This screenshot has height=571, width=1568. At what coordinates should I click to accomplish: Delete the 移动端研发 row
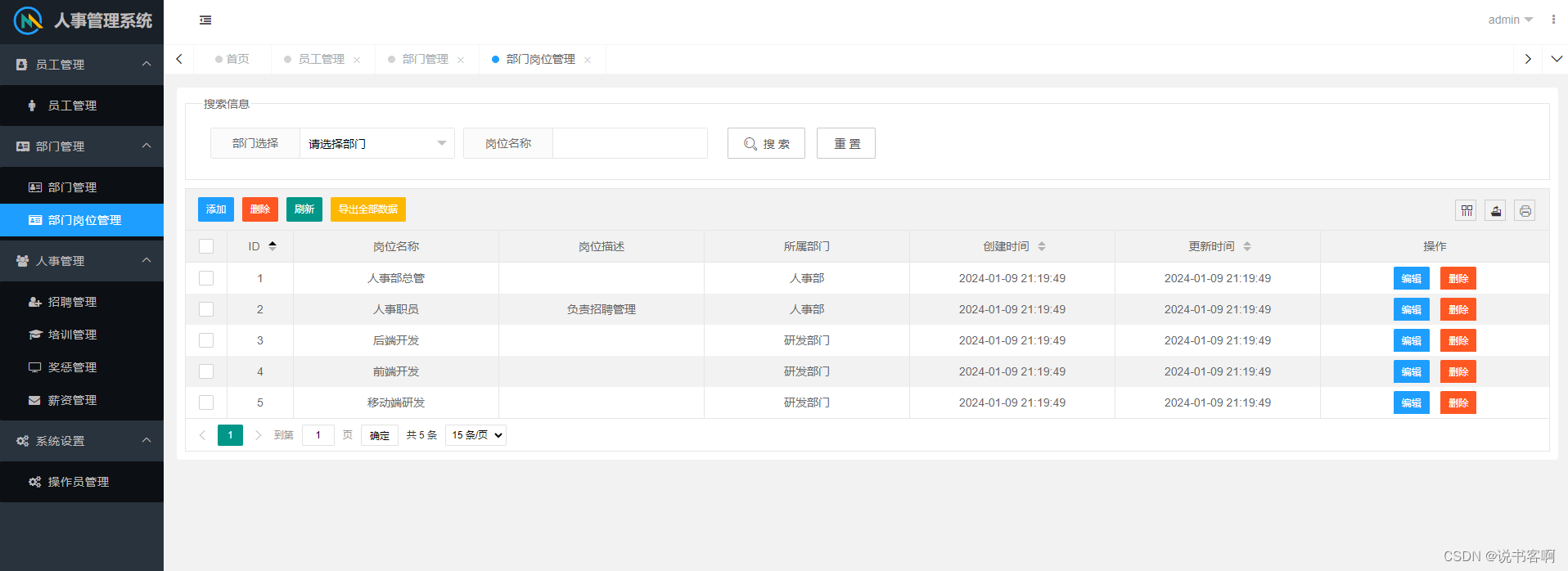tap(1458, 402)
